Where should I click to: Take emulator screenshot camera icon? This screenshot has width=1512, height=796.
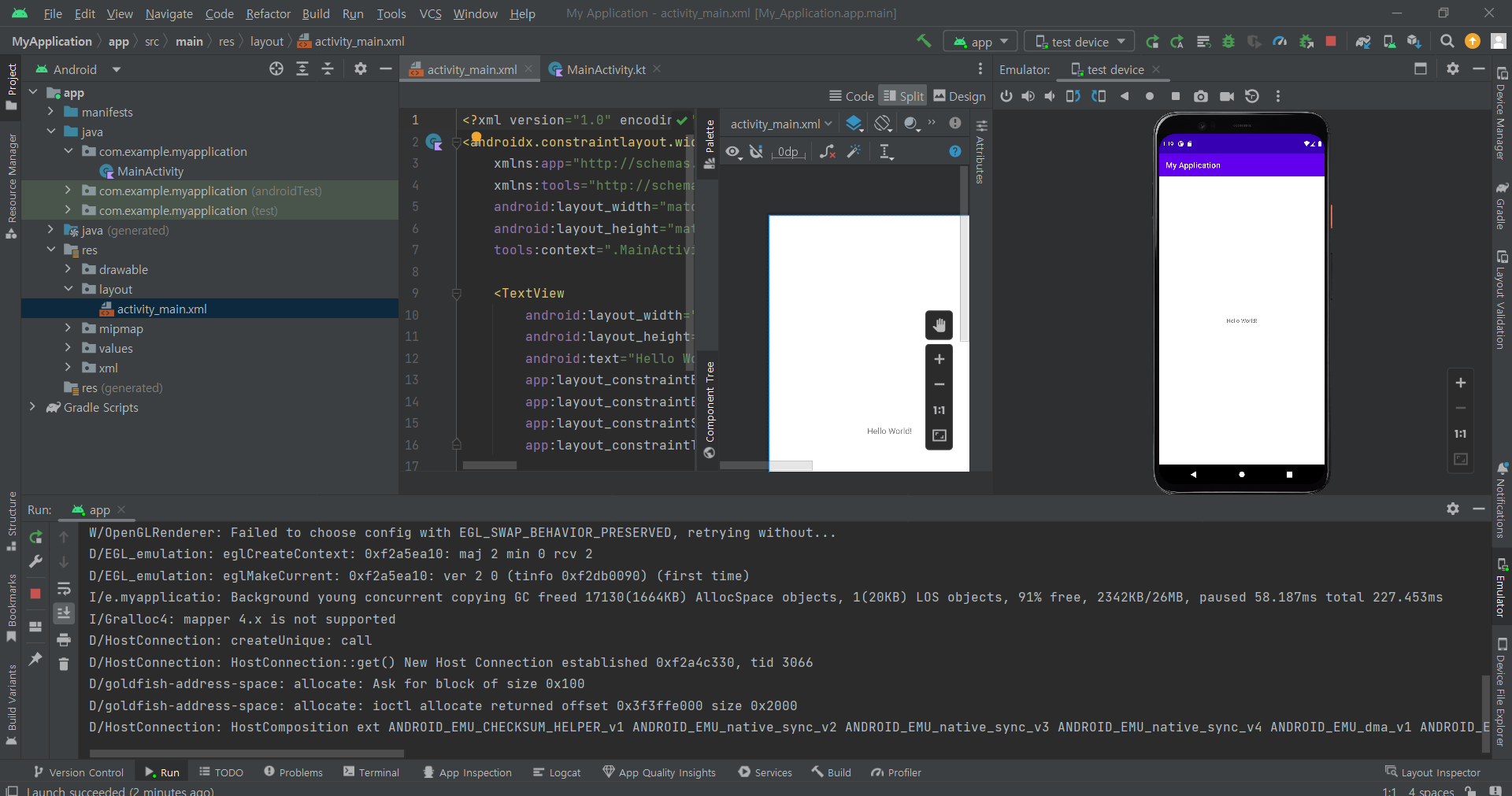[1200, 96]
